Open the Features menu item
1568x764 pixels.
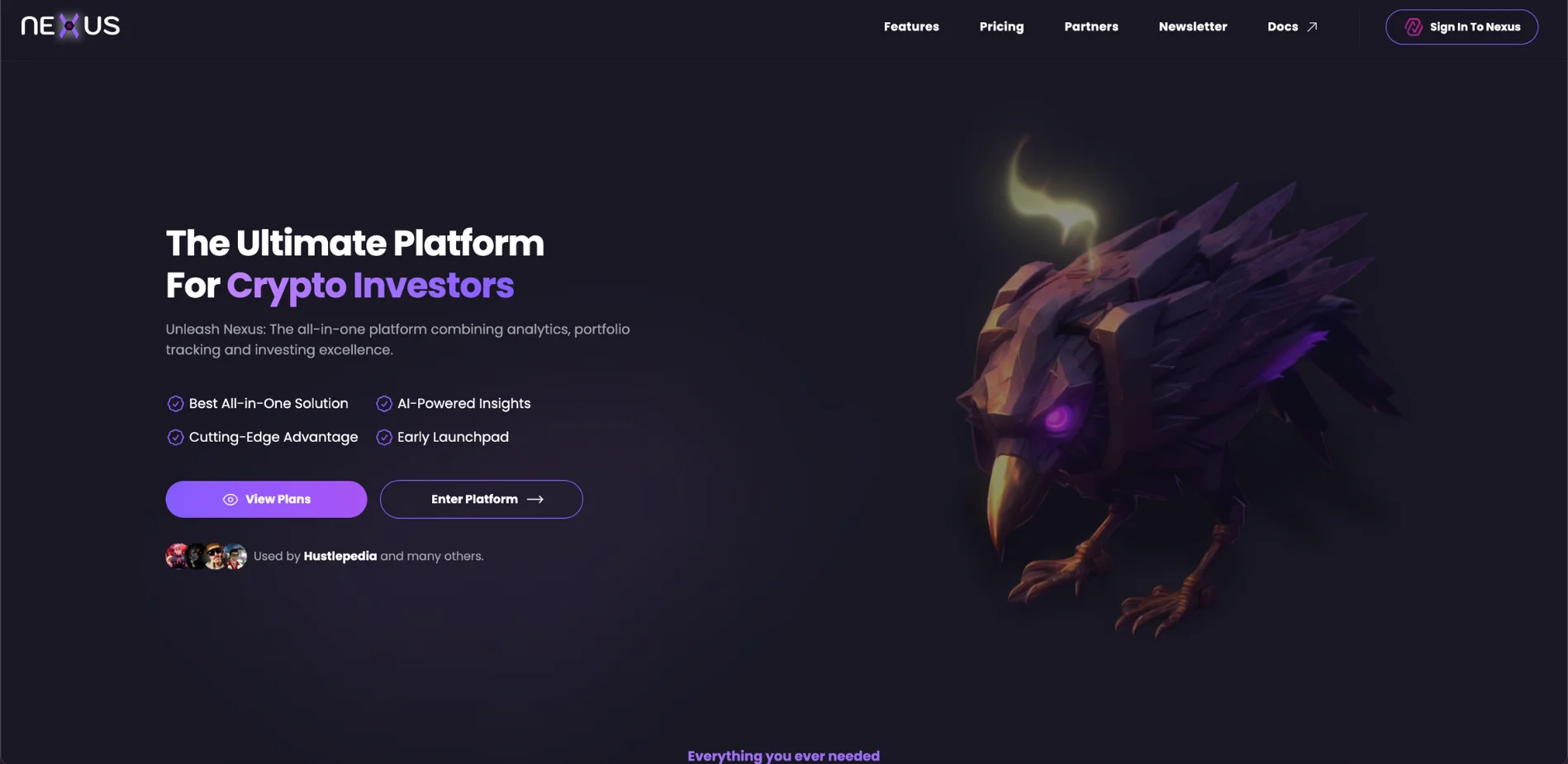[x=911, y=27]
